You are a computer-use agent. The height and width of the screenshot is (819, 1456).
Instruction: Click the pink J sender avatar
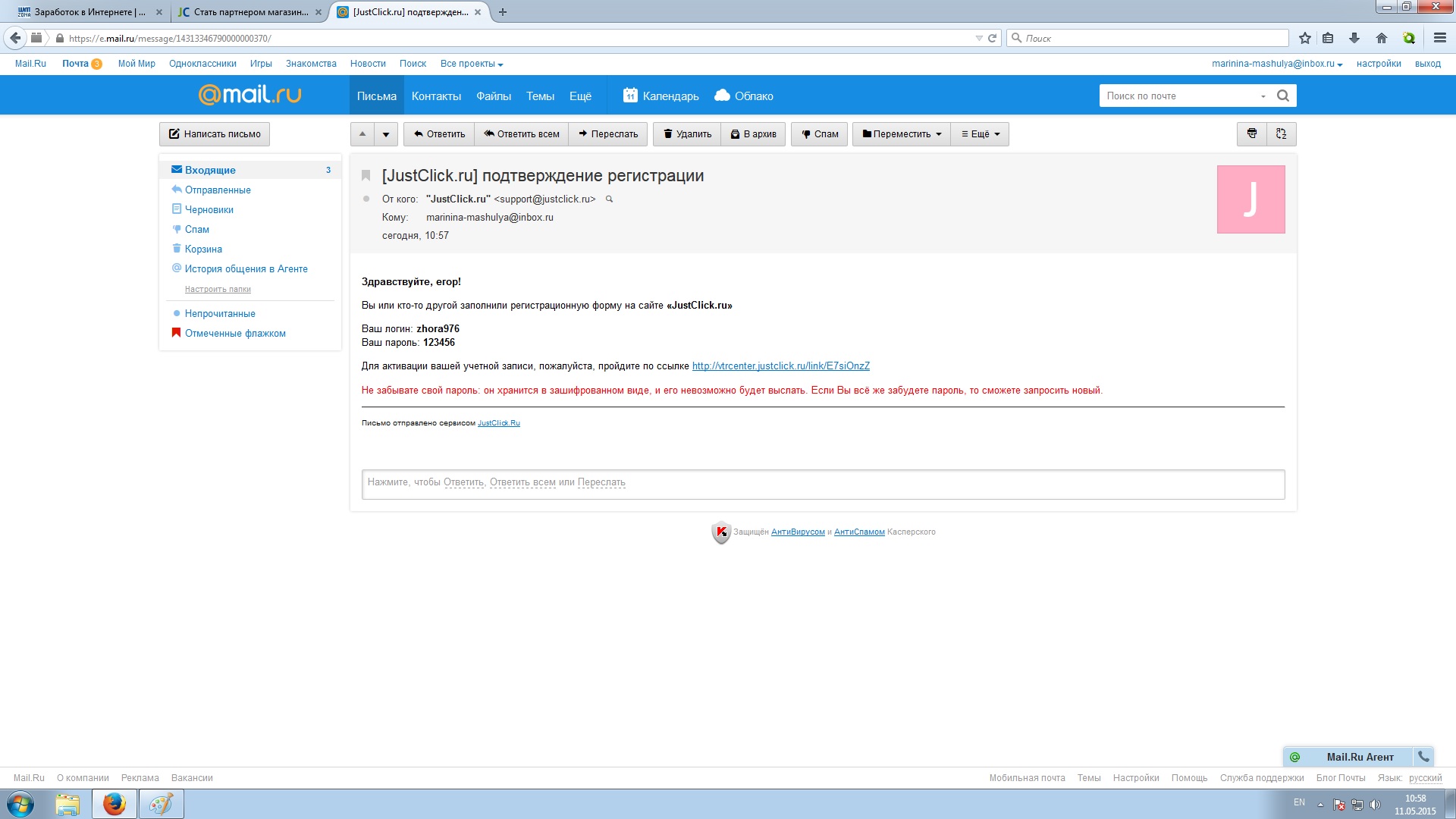pyautogui.click(x=1250, y=199)
